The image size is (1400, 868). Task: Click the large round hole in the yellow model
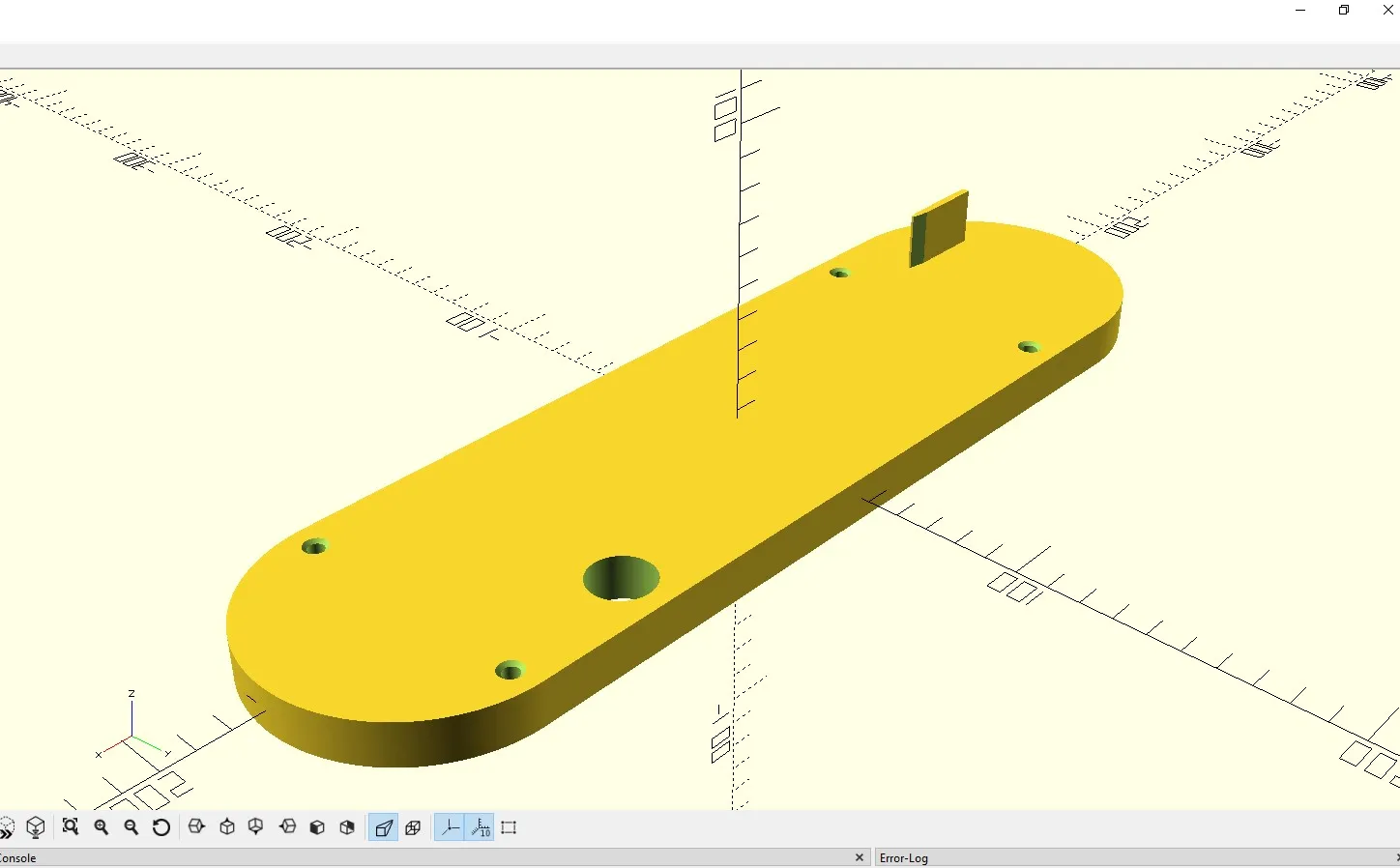(622, 578)
